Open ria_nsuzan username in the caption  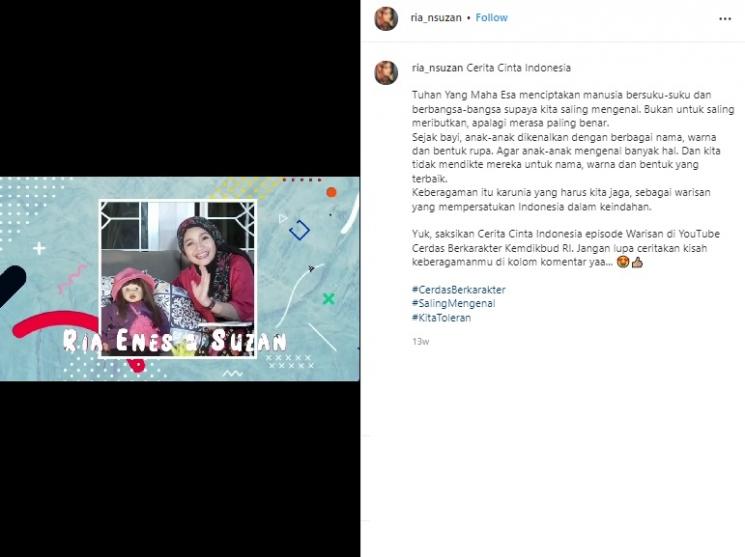(437, 68)
